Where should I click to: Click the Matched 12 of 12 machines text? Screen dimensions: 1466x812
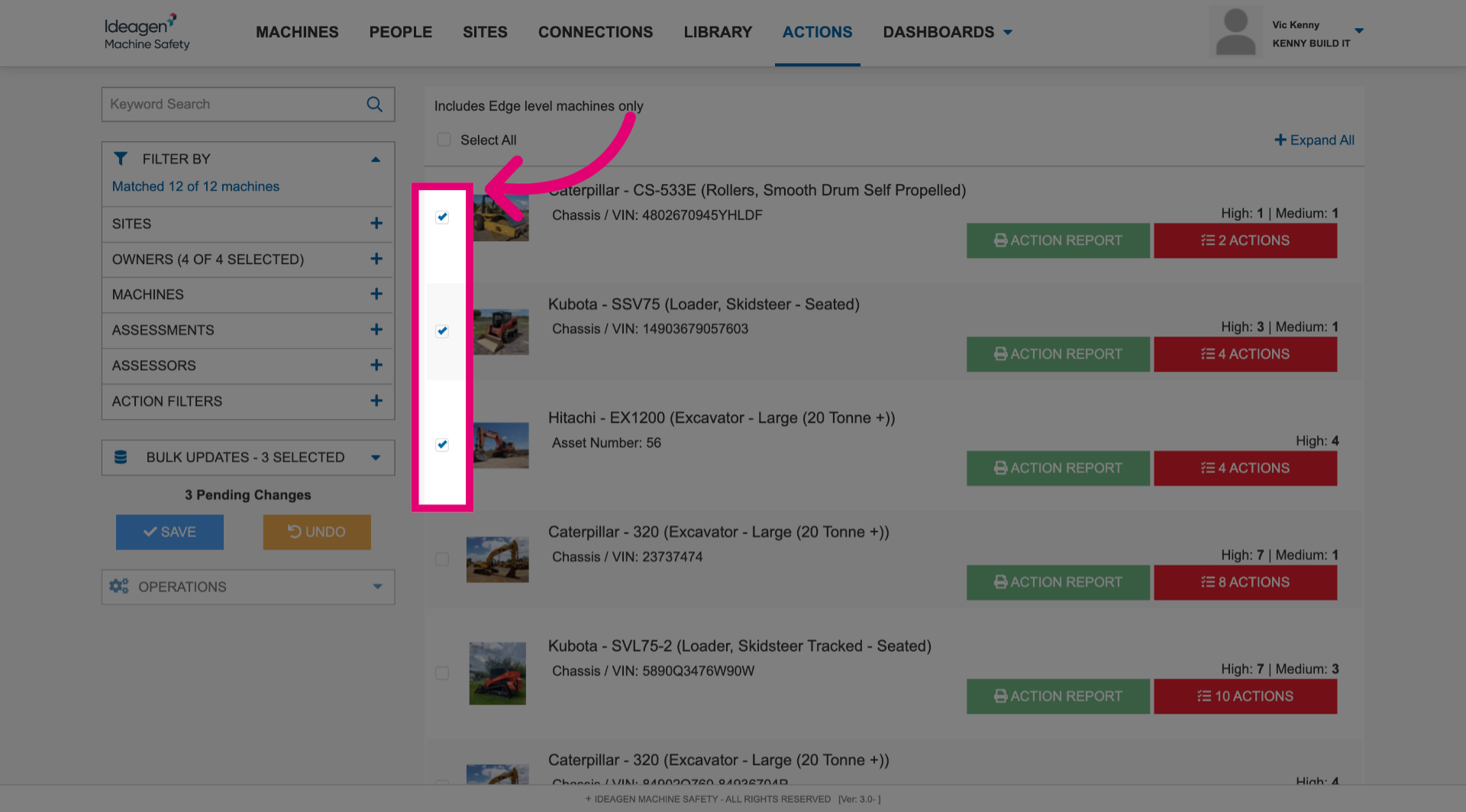tap(195, 186)
